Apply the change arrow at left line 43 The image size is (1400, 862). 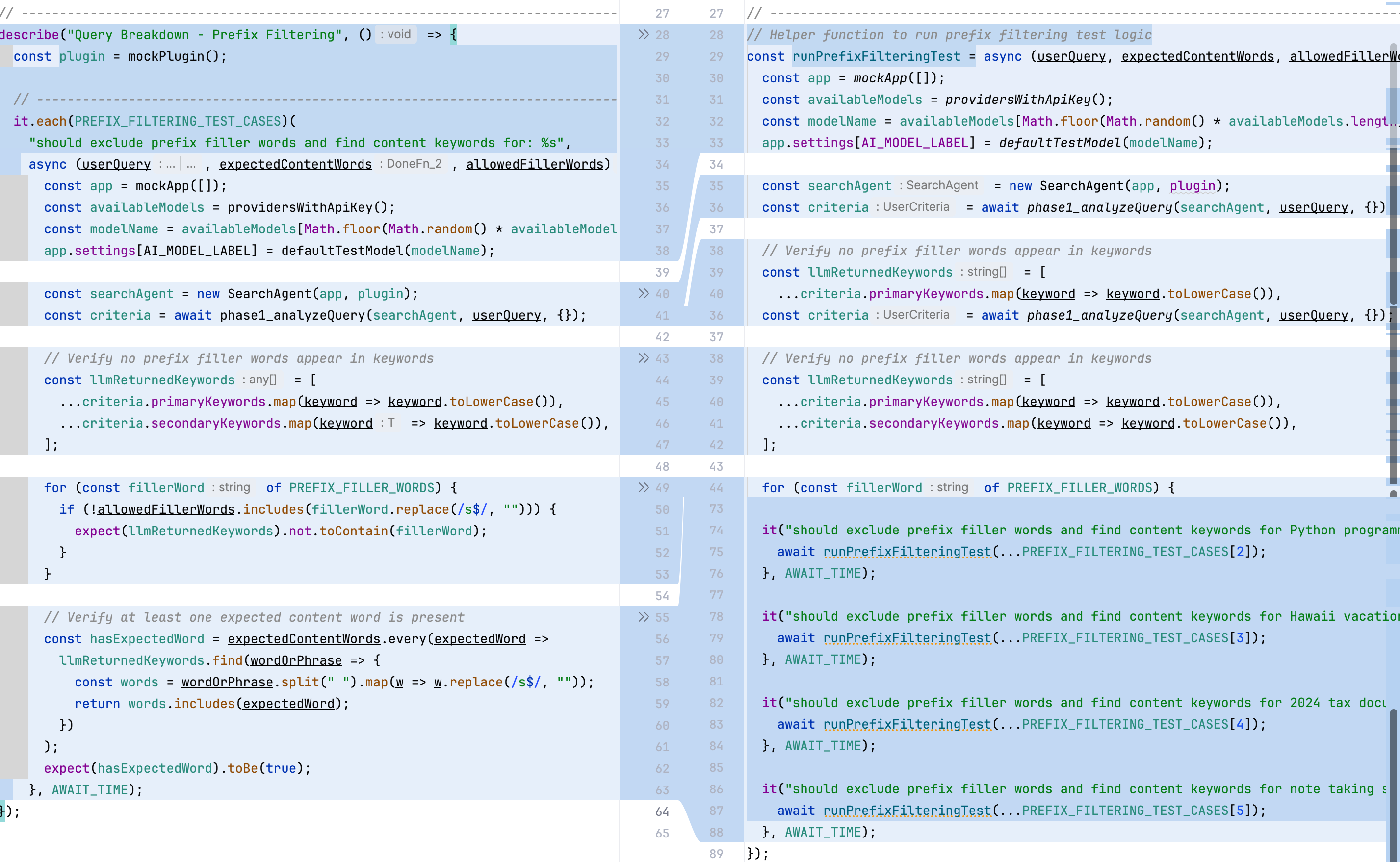pyautogui.click(x=643, y=358)
